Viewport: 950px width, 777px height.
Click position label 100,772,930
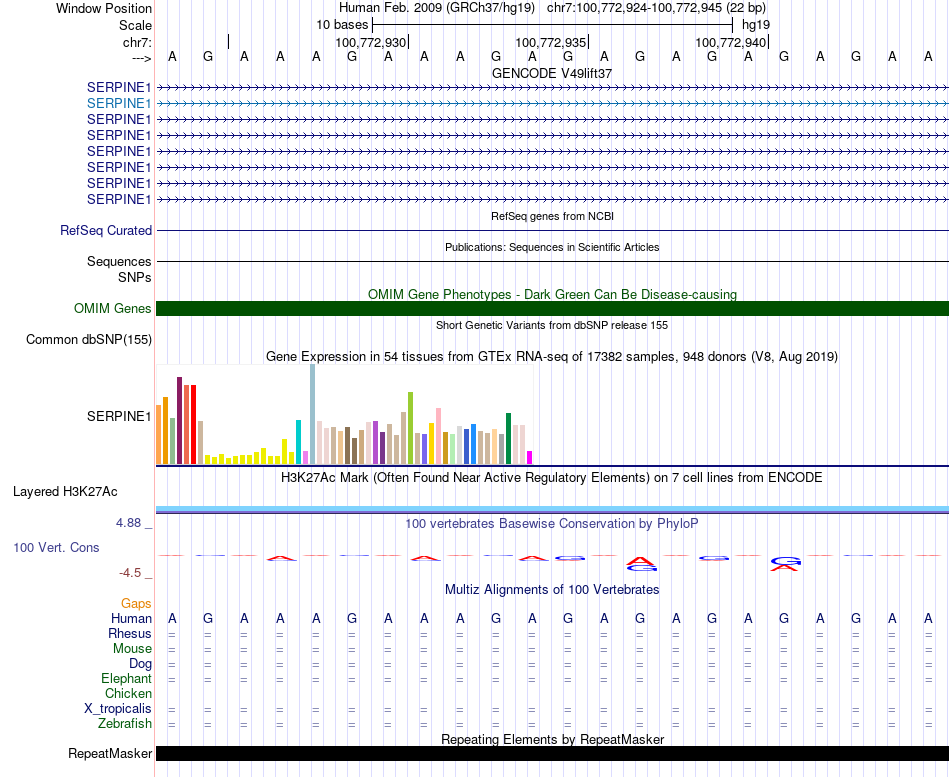coord(371,42)
